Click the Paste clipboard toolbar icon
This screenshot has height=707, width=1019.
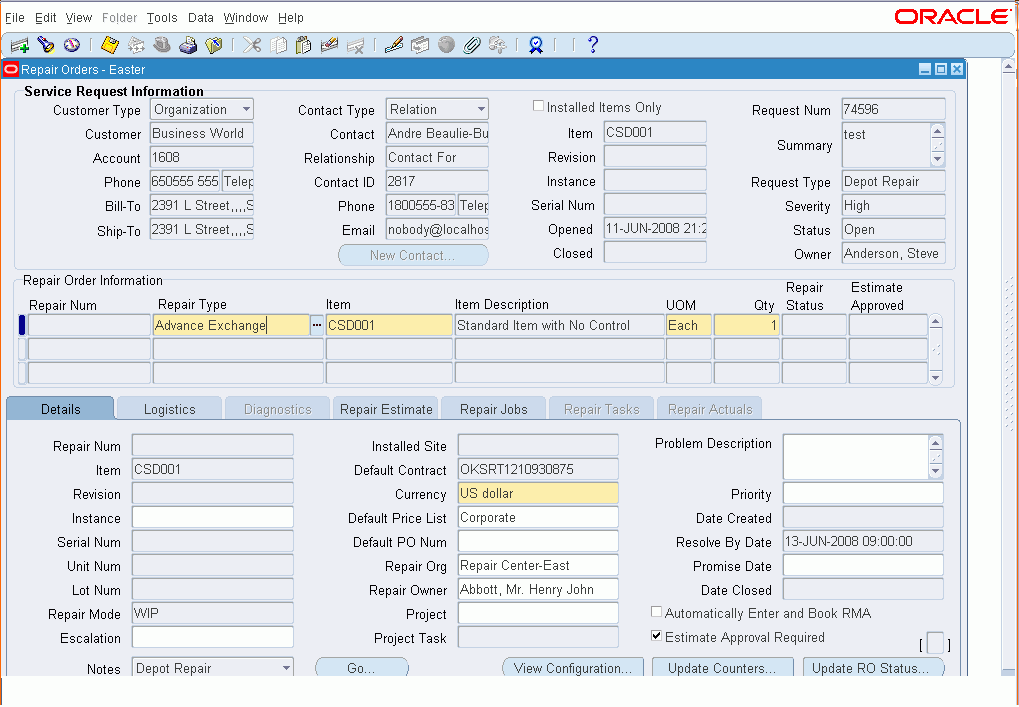coord(303,45)
